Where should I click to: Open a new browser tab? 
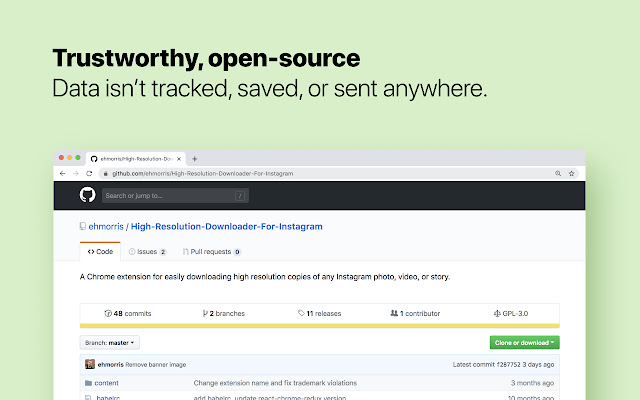(x=195, y=158)
